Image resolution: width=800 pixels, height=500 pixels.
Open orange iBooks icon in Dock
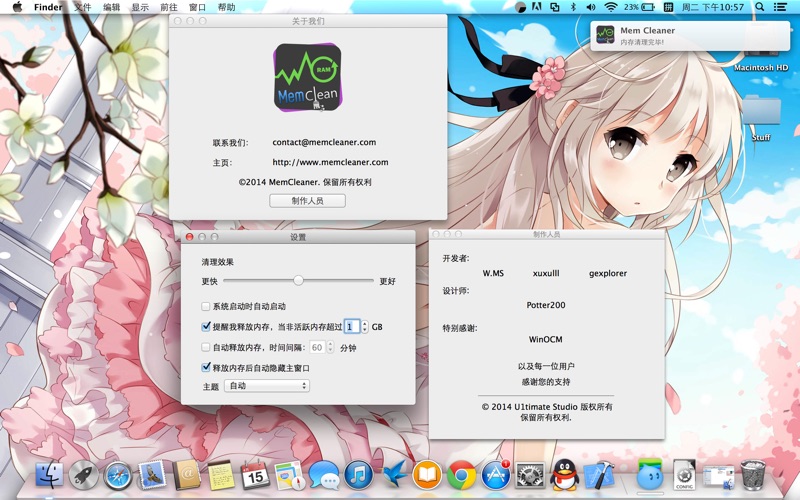[x=427, y=476]
